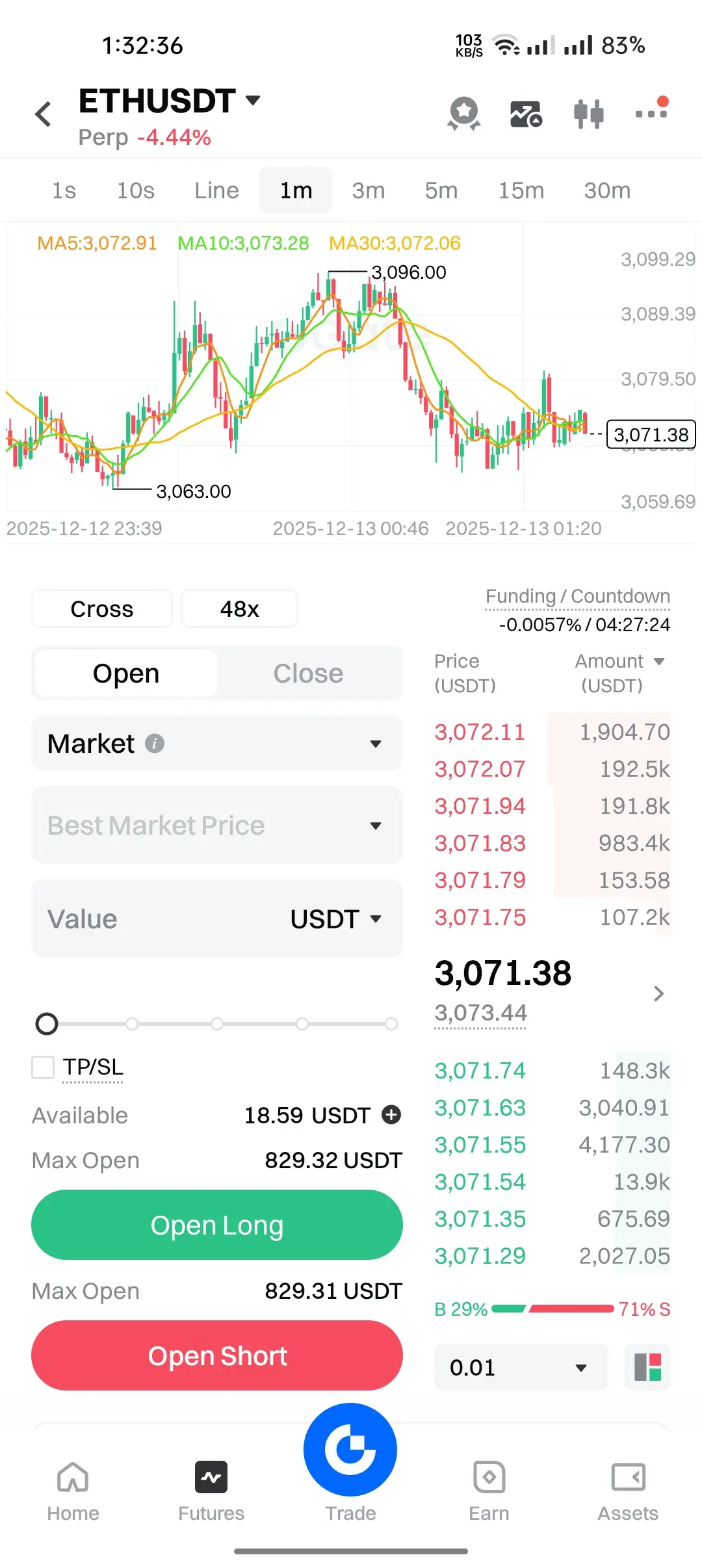
Task: Tap the candlestick indicators icon
Action: coord(589,114)
